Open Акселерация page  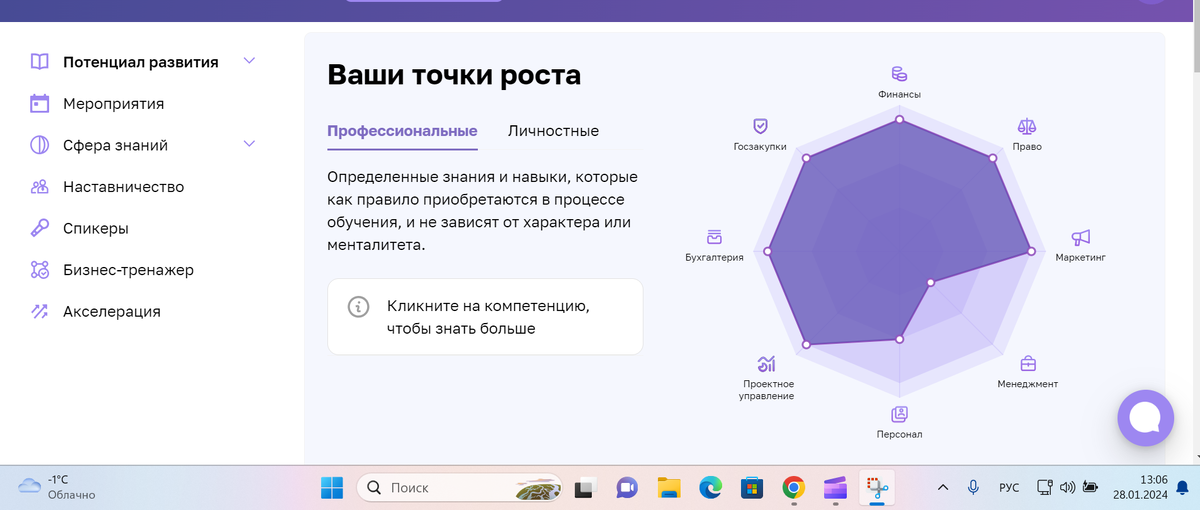[x=111, y=311]
